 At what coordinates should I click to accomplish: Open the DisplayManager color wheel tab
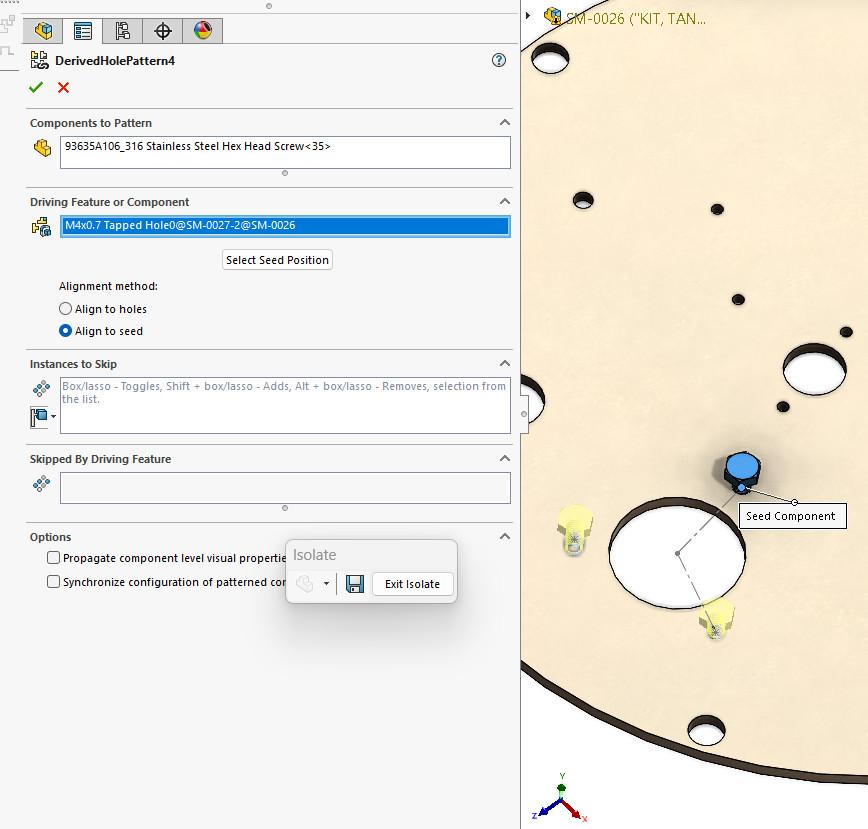[203, 31]
